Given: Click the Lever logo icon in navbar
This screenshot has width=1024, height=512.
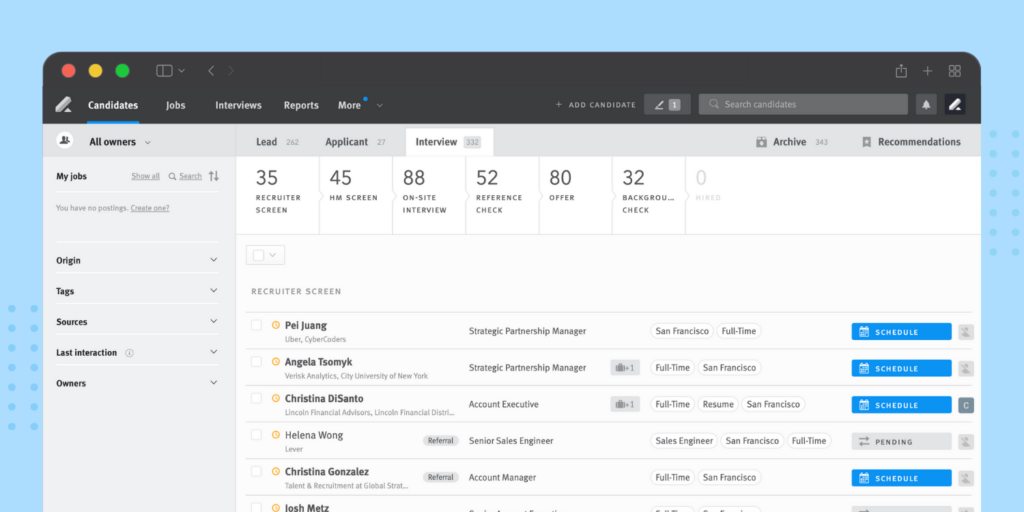Looking at the screenshot, I should pyautogui.click(x=63, y=104).
